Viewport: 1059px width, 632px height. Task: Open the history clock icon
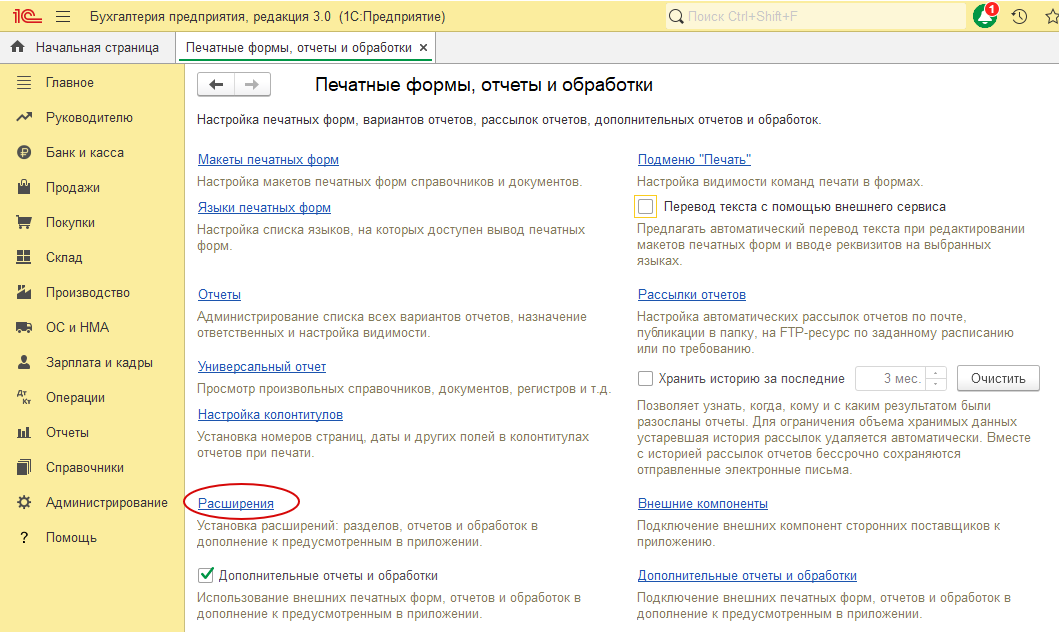[1017, 16]
